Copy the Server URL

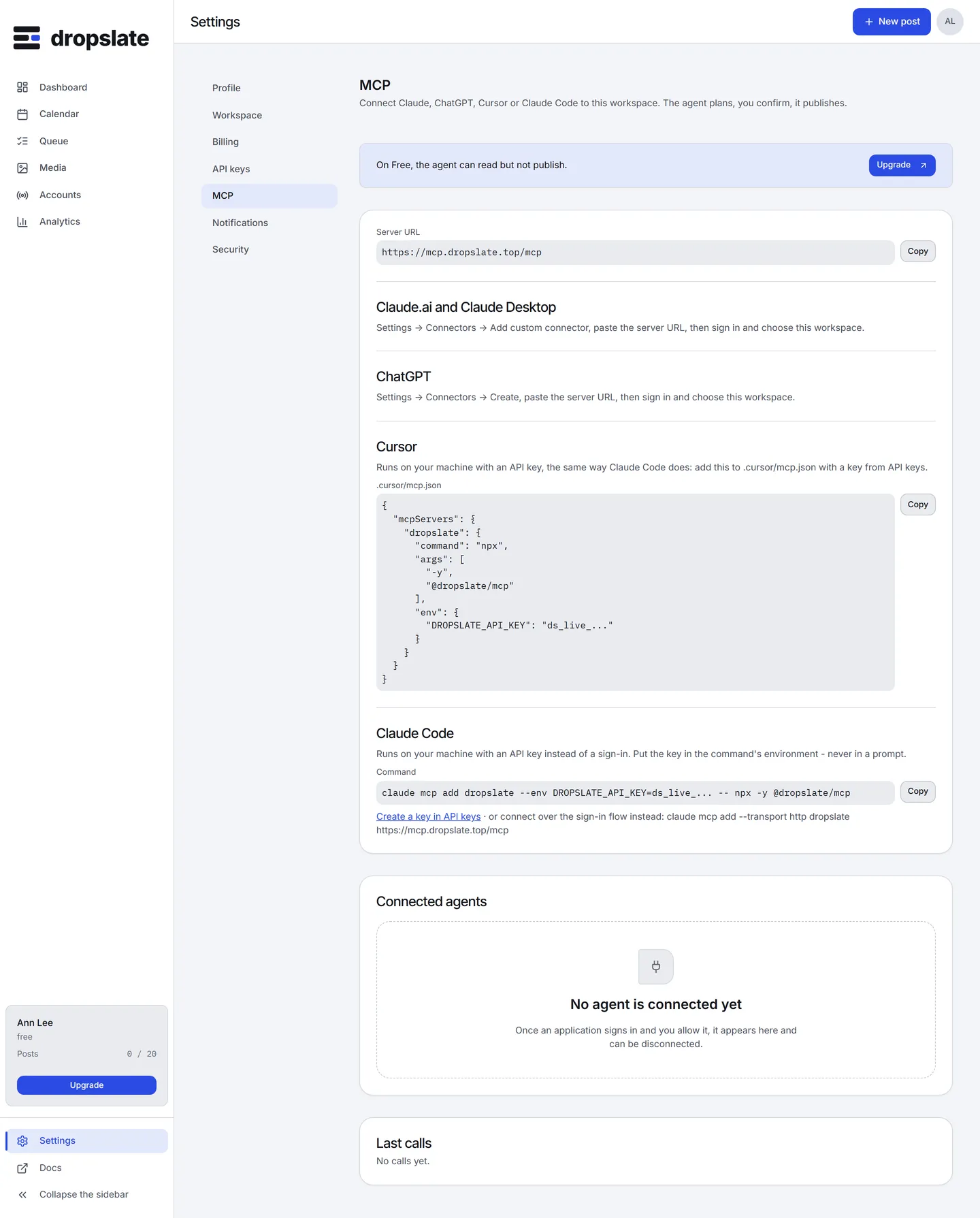point(917,251)
